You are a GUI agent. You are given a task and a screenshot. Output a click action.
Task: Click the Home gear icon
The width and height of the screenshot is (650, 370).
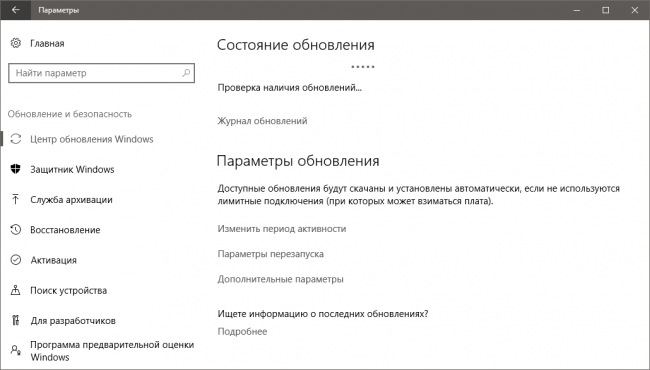coord(16,43)
